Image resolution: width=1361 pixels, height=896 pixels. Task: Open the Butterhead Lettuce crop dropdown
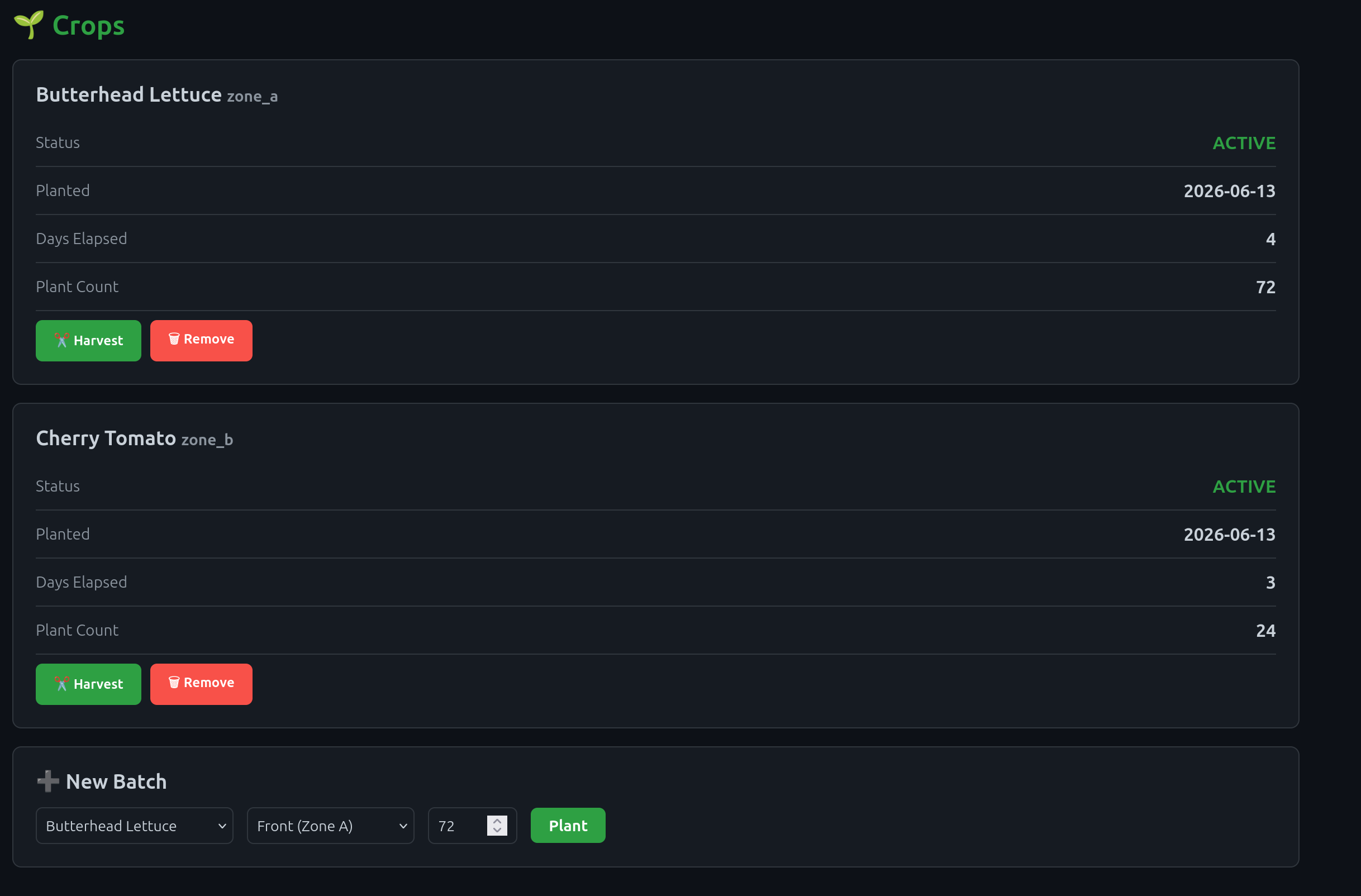(x=135, y=826)
